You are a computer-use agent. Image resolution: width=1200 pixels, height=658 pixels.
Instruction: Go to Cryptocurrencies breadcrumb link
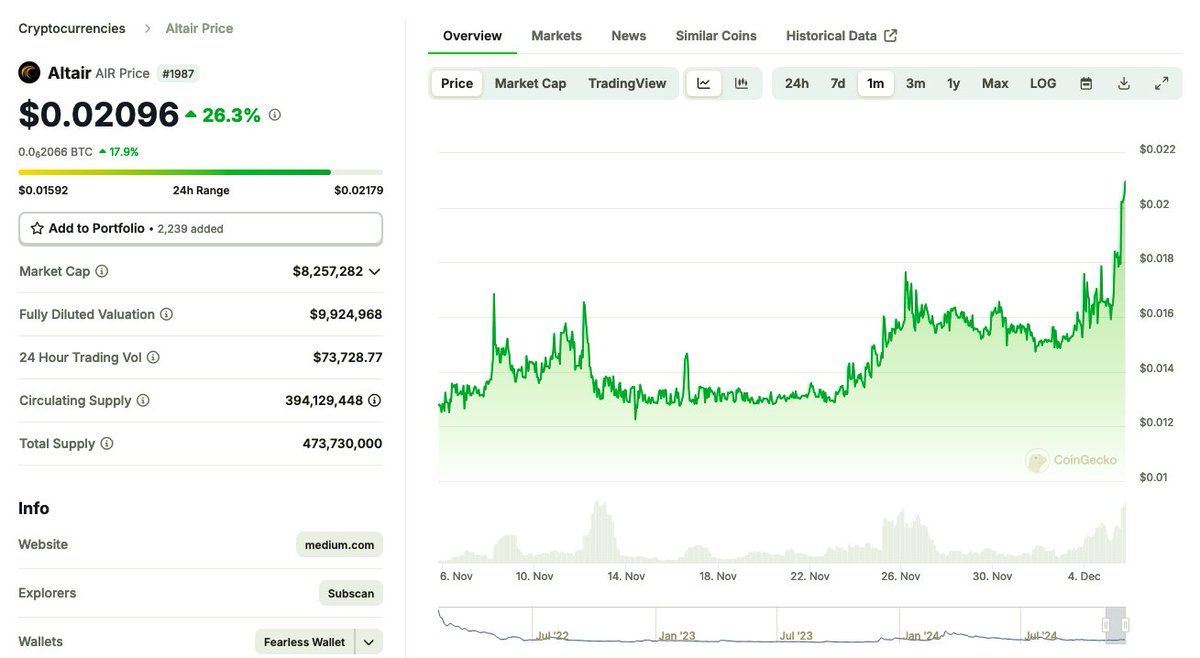coord(72,28)
